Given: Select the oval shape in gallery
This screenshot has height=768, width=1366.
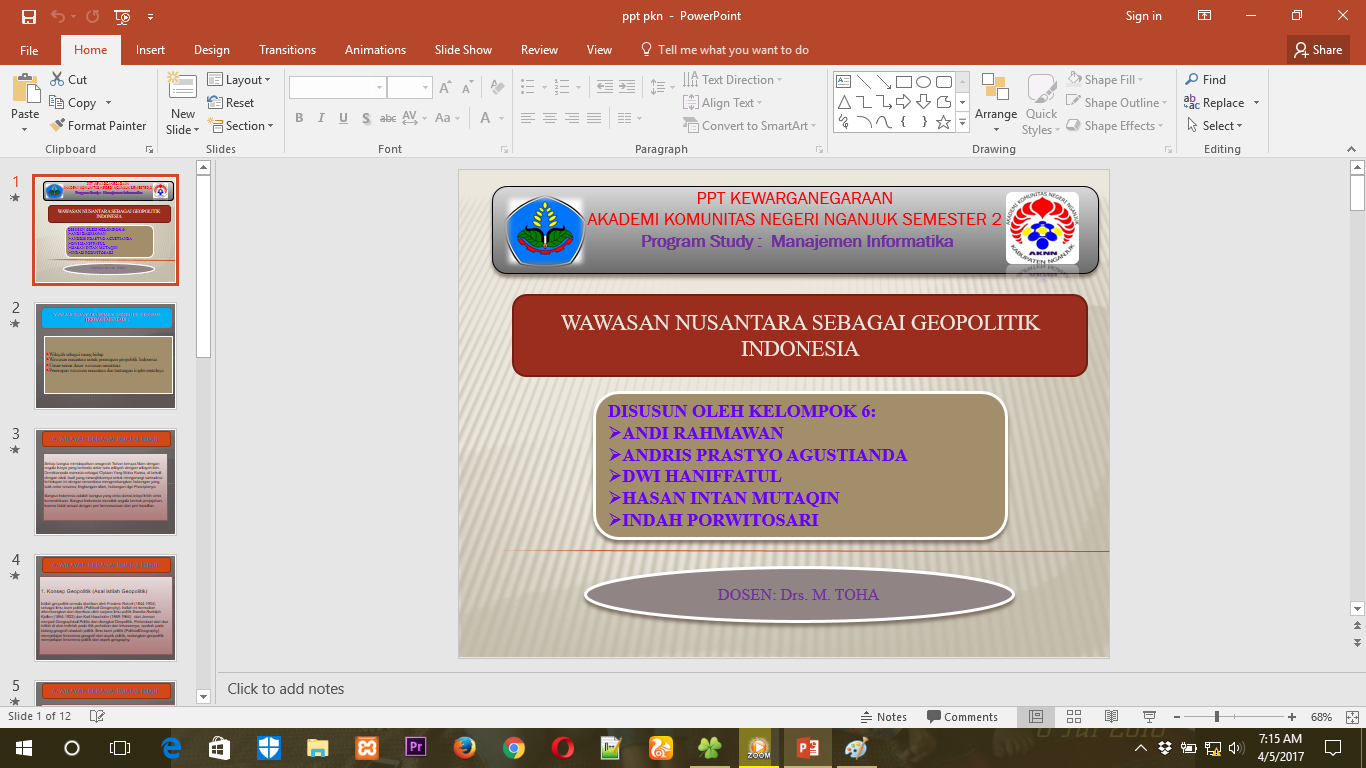Looking at the screenshot, I should point(923,81).
